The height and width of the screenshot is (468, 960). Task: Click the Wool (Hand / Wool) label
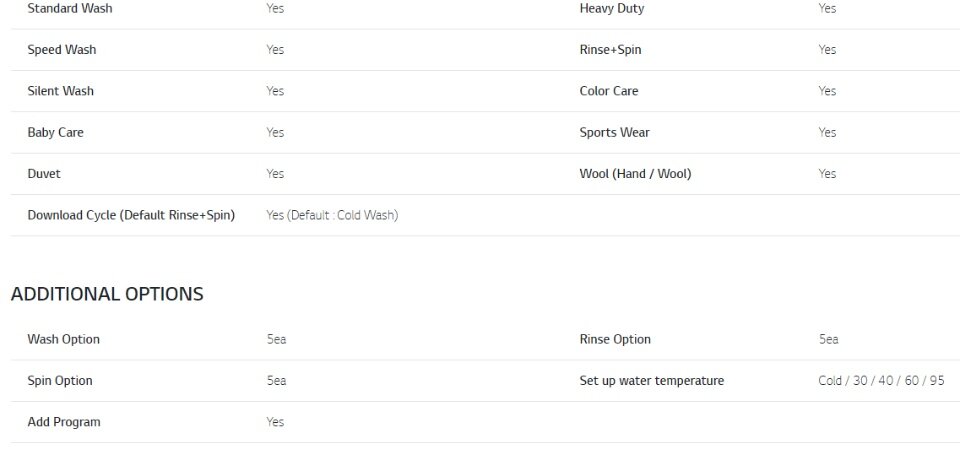(x=636, y=173)
